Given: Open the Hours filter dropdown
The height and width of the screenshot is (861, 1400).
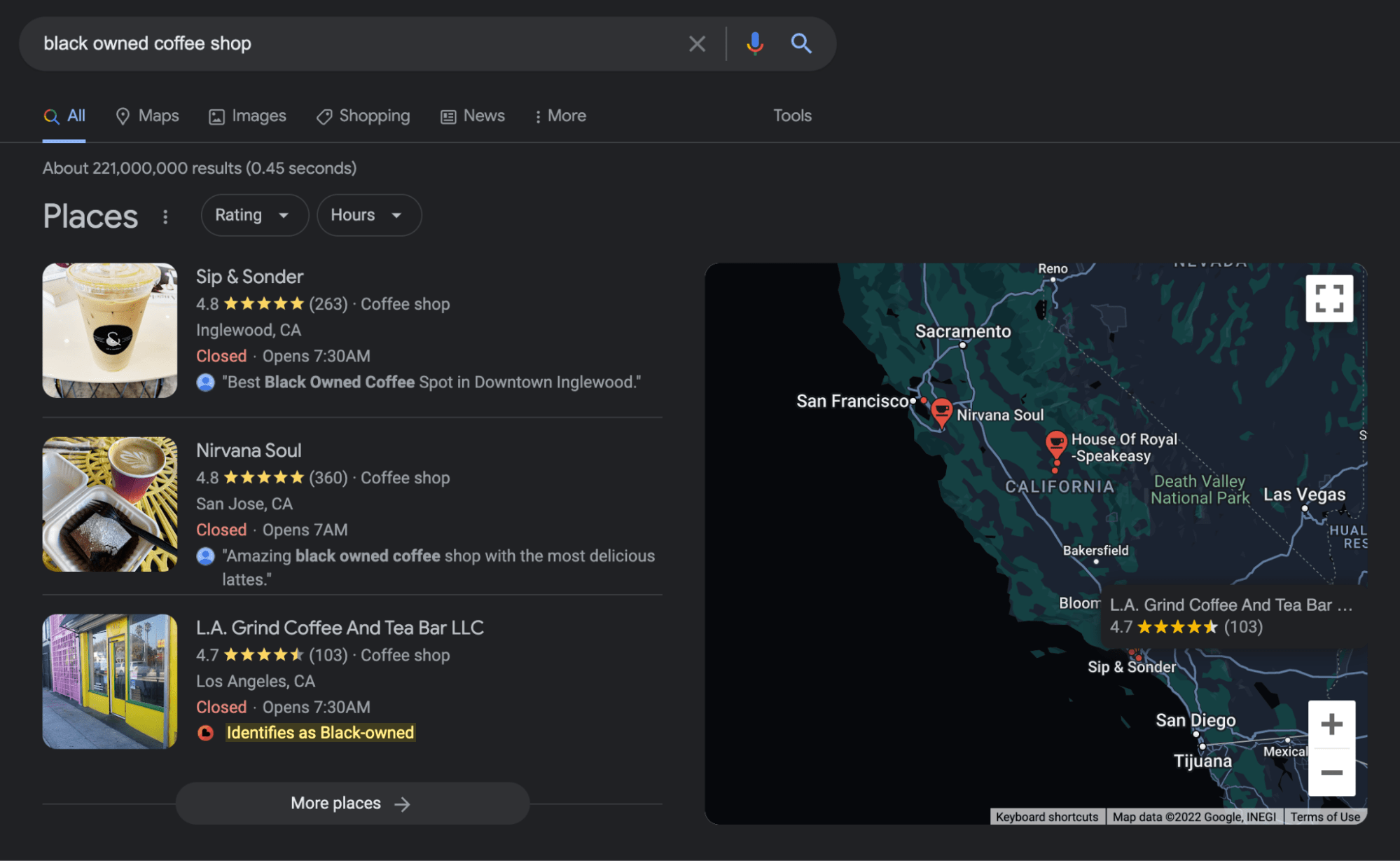Looking at the screenshot, I should (x=368, y=215).
